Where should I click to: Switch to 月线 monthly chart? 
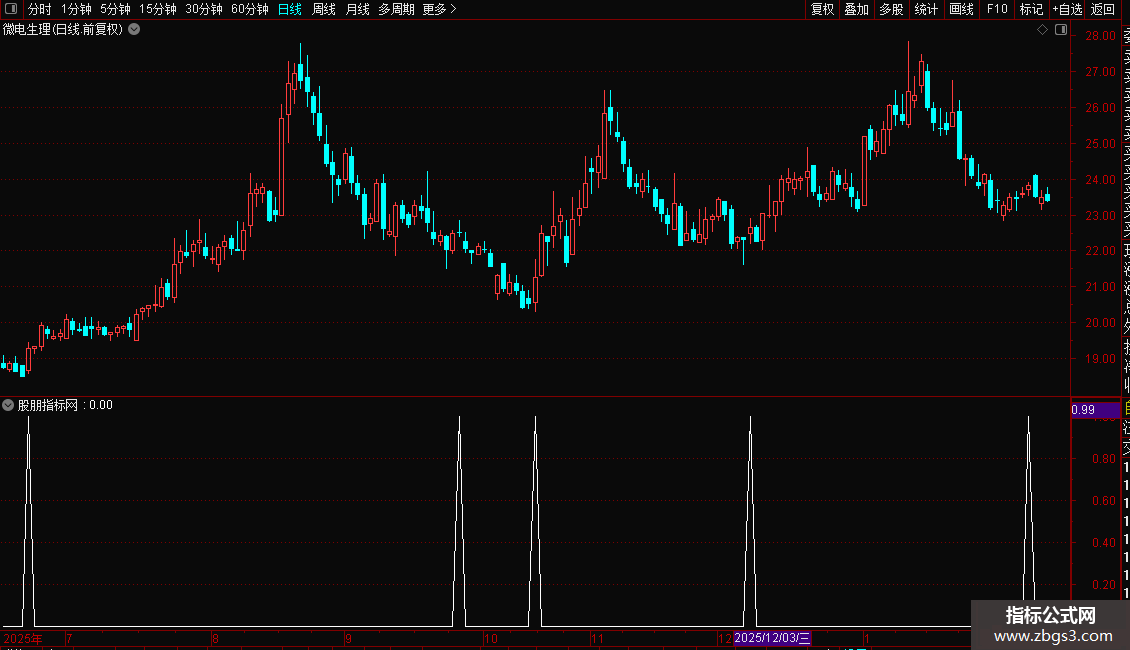[x=357, y=9]
